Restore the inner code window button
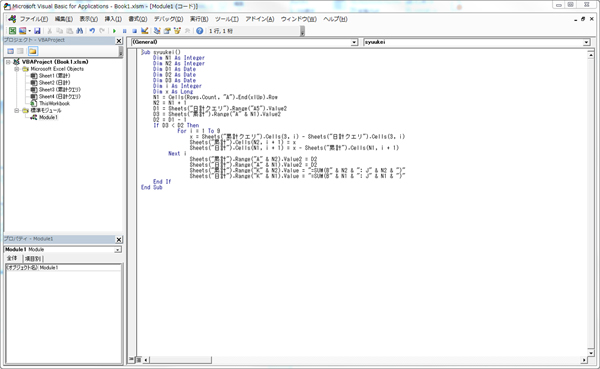 [x=583, y=19]
